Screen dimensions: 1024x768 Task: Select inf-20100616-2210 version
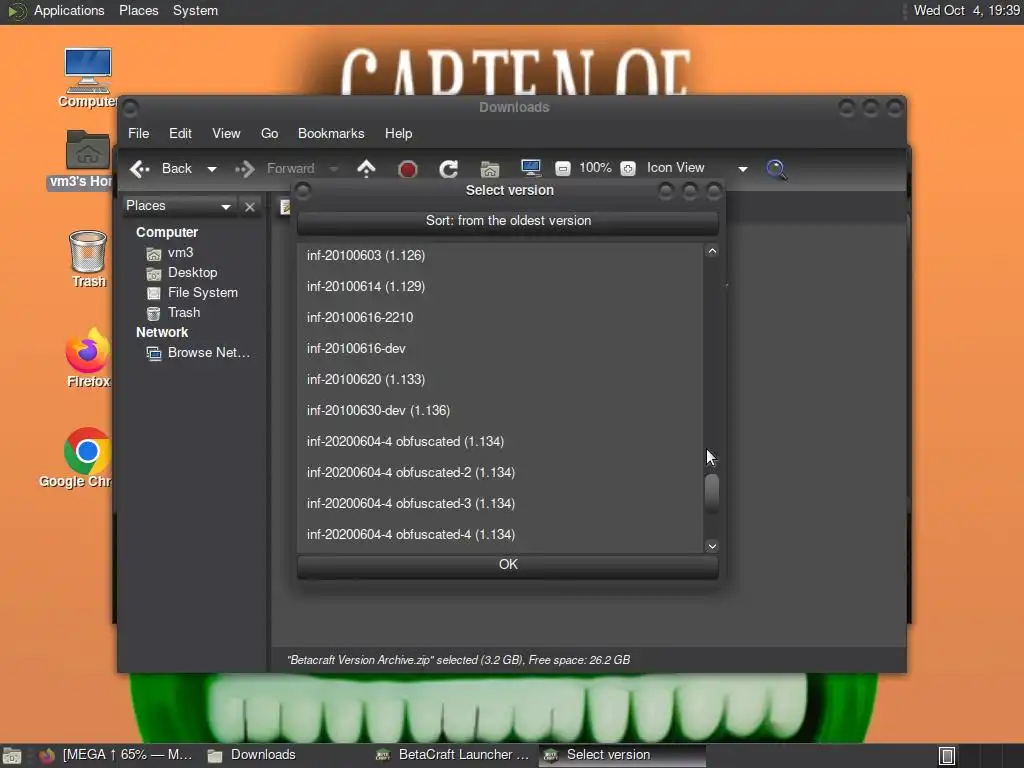coord(500,317)
